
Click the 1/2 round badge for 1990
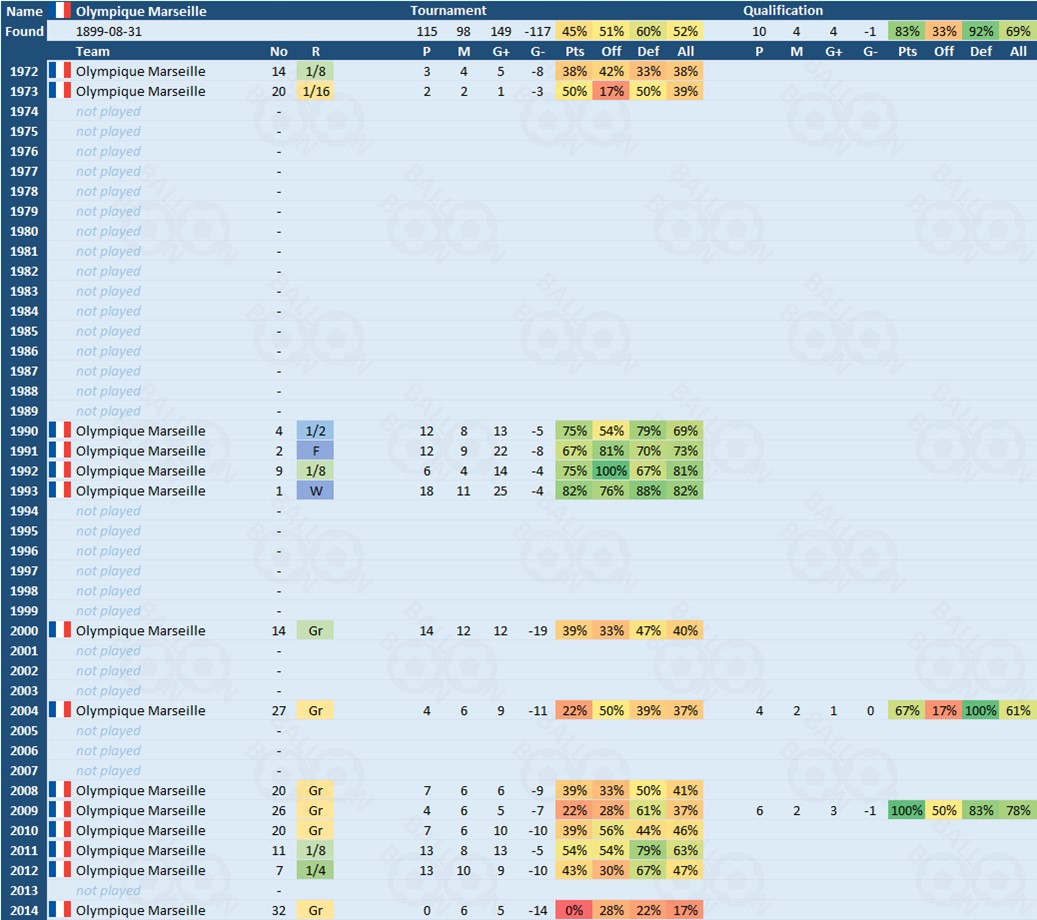(x=315, y=431)
